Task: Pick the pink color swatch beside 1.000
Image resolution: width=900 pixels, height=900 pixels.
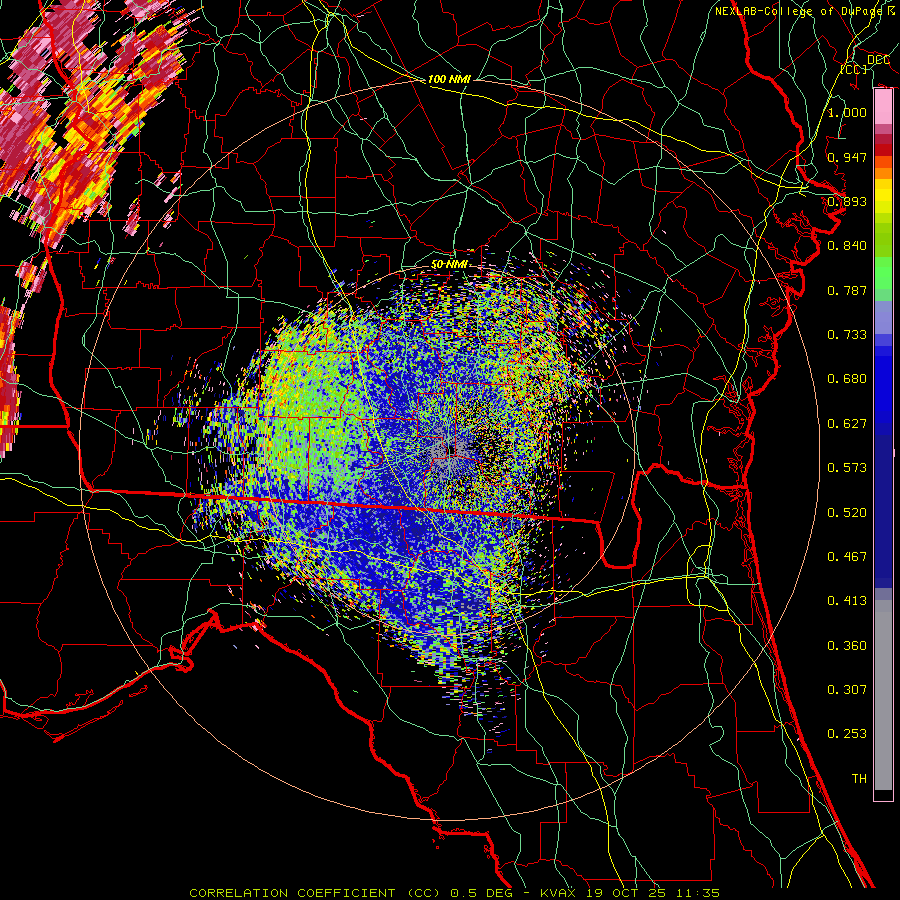Action: [x=883, y=107]
